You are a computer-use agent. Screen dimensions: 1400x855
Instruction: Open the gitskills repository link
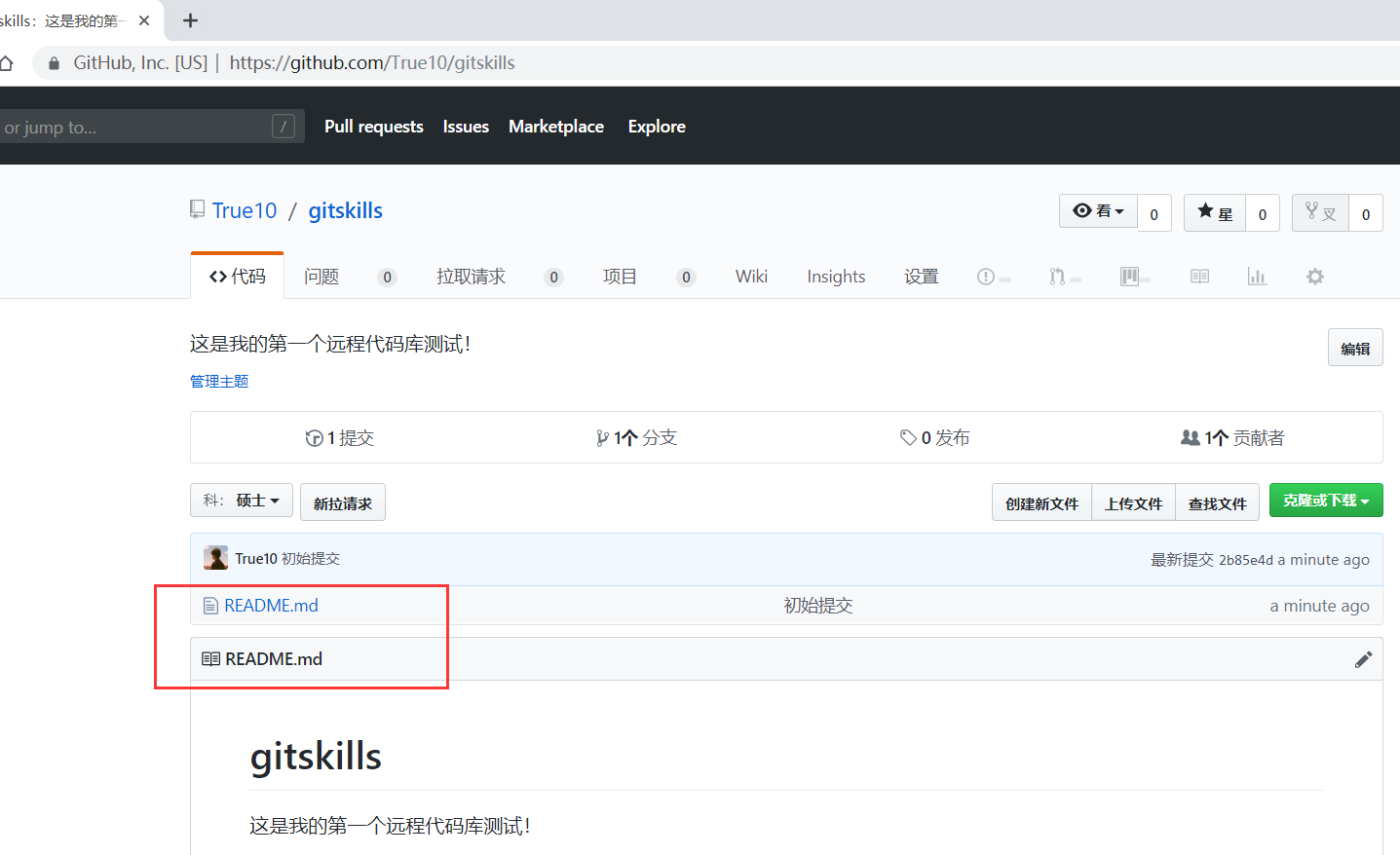[x=346, y=210]
